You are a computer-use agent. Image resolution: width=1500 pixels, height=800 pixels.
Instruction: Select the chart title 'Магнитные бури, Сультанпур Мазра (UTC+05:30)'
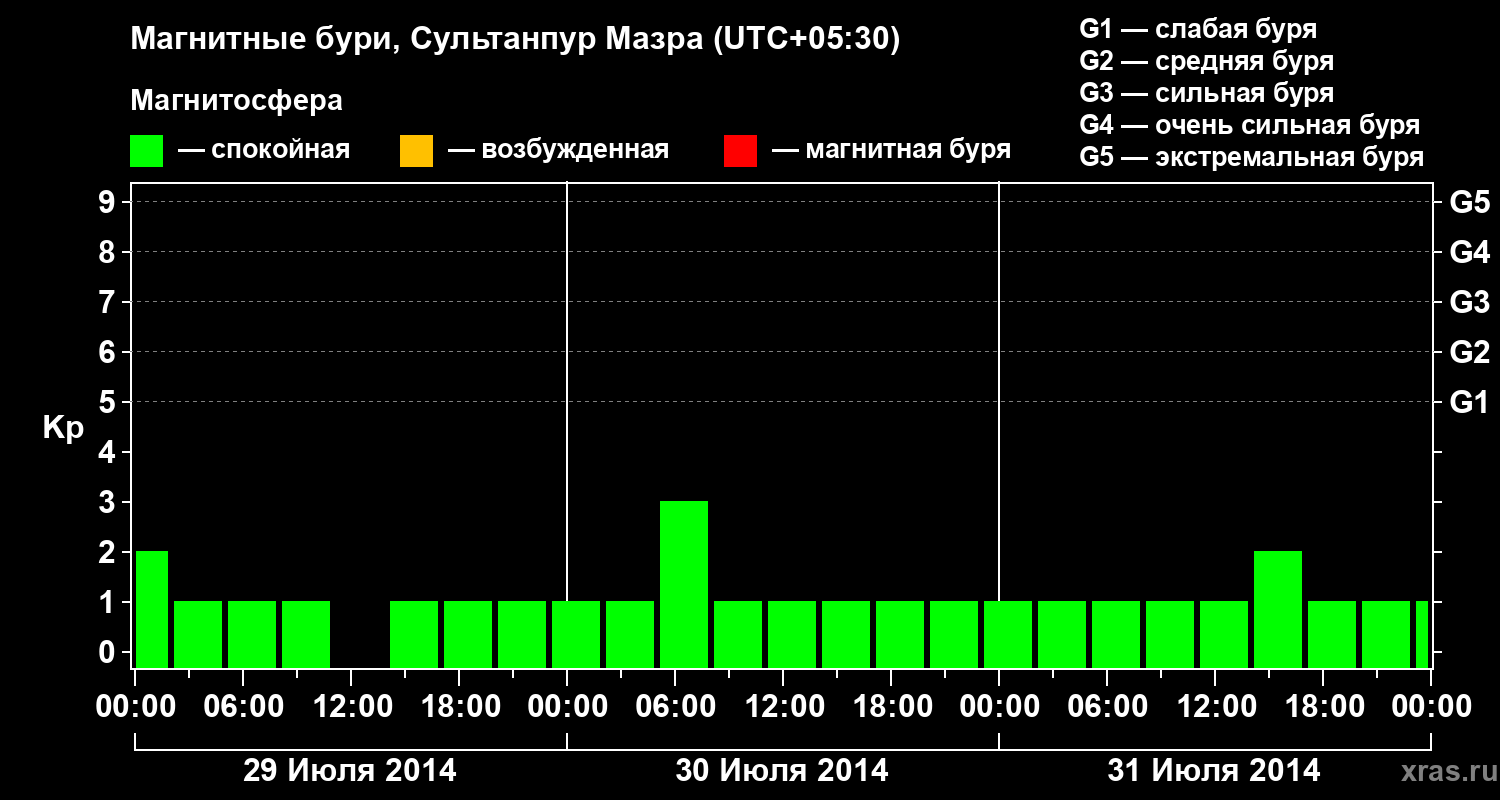(x=516, y=40)
